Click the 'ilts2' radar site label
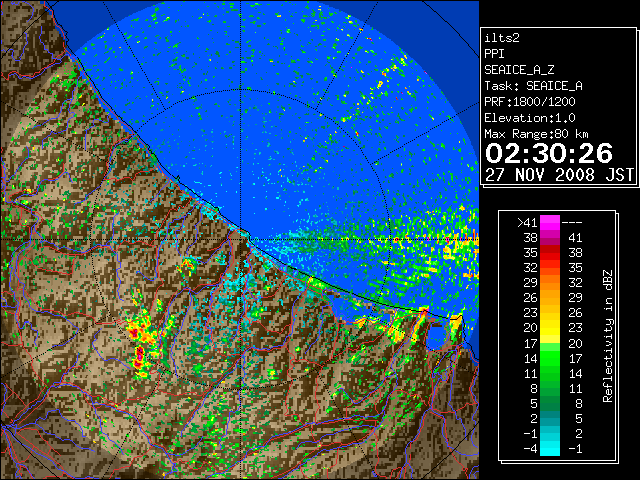640x480 pixels. click(502, 38)
